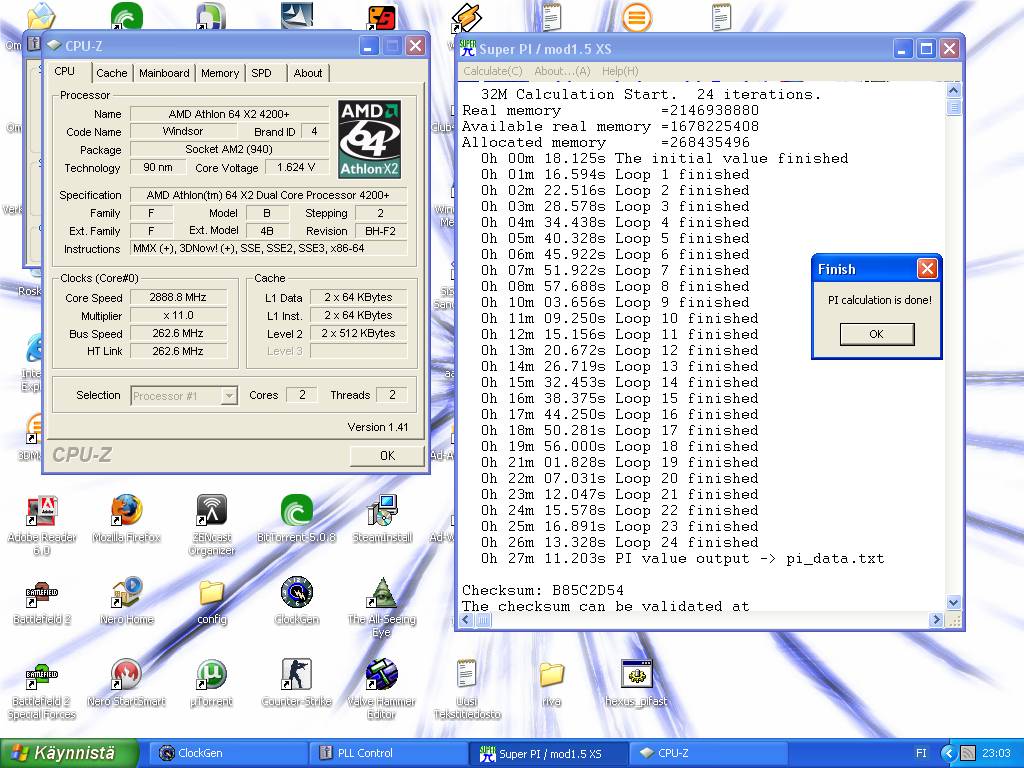Click the system clock showing 23:03

pos(995,753)
